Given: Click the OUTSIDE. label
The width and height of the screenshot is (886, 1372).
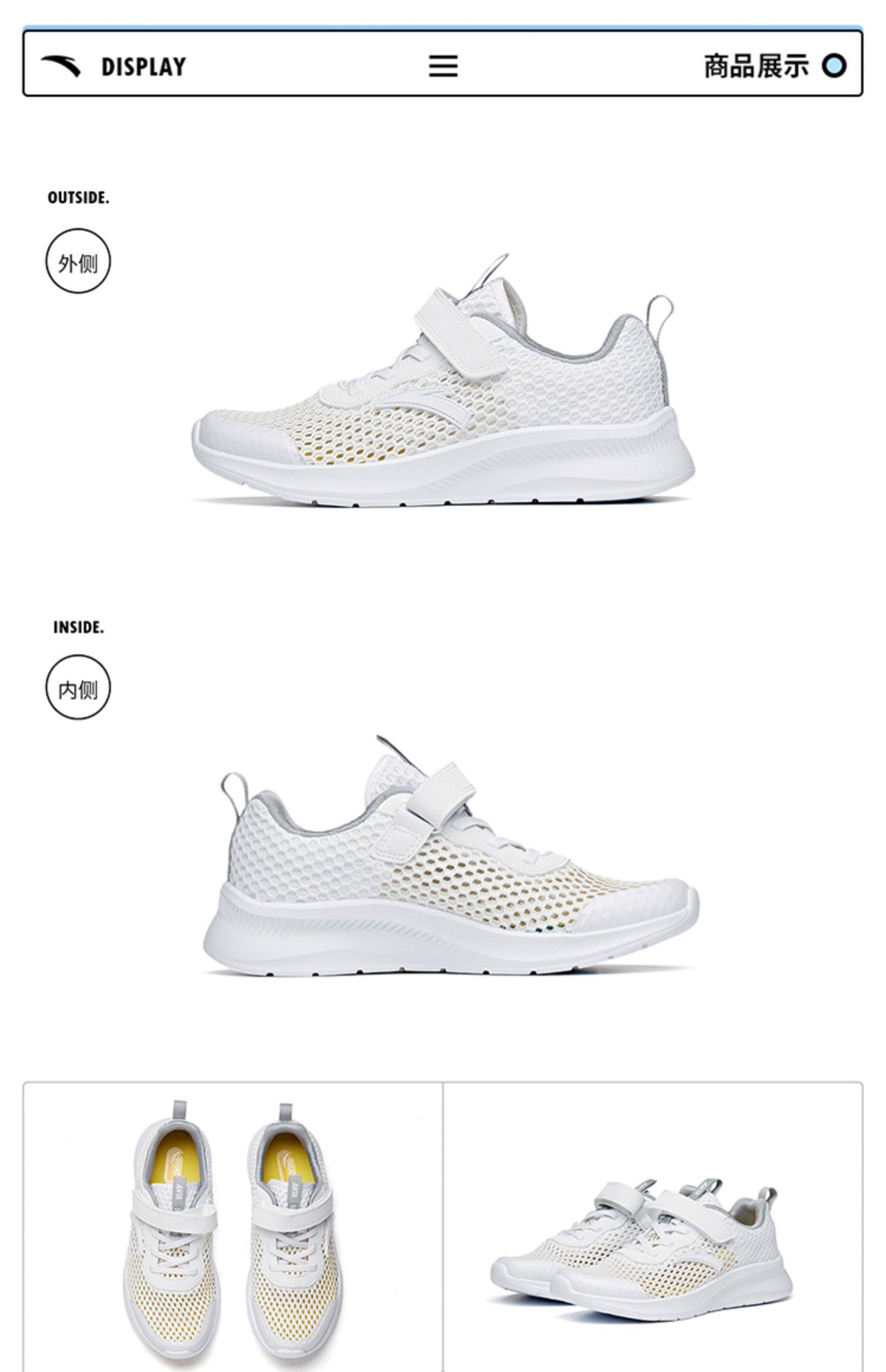Looking at the screenshot, I should 79,197.
